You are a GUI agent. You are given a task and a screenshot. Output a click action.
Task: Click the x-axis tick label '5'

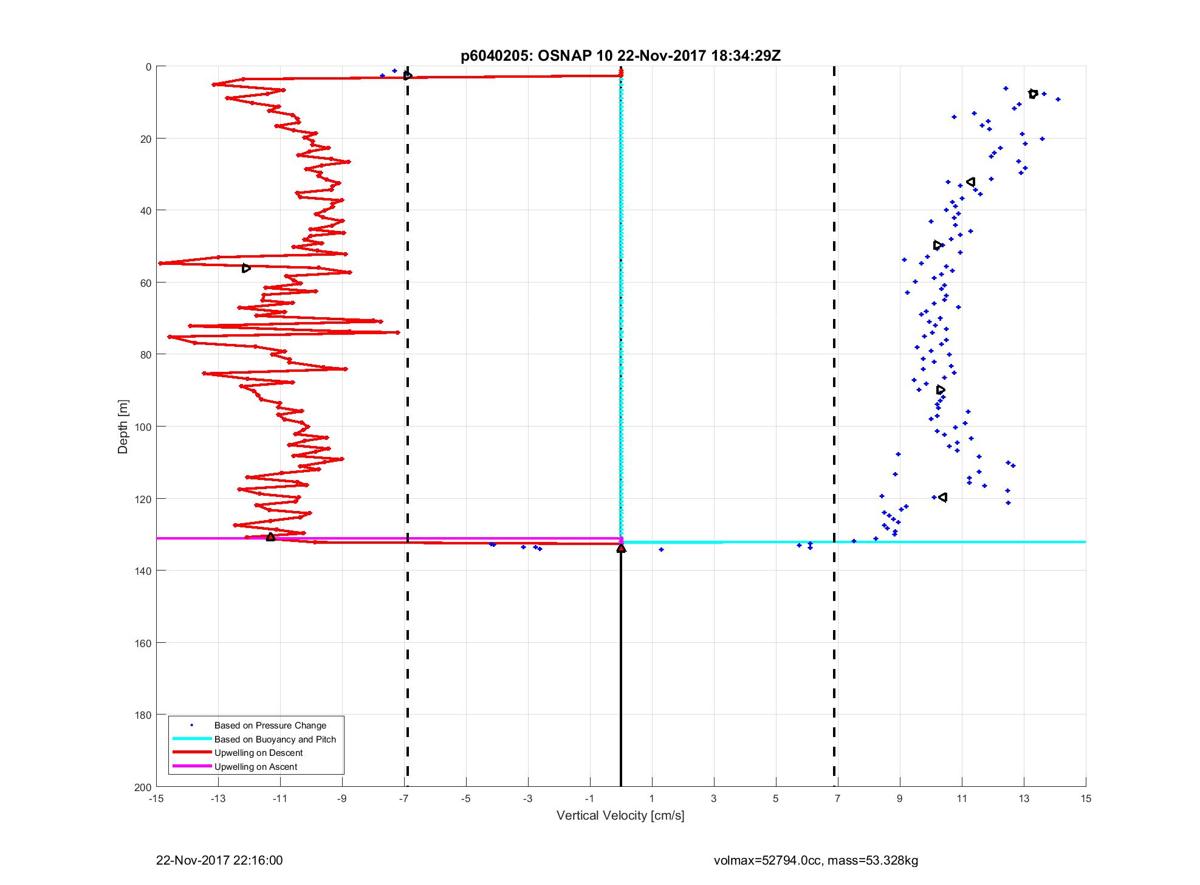(776, 798)
